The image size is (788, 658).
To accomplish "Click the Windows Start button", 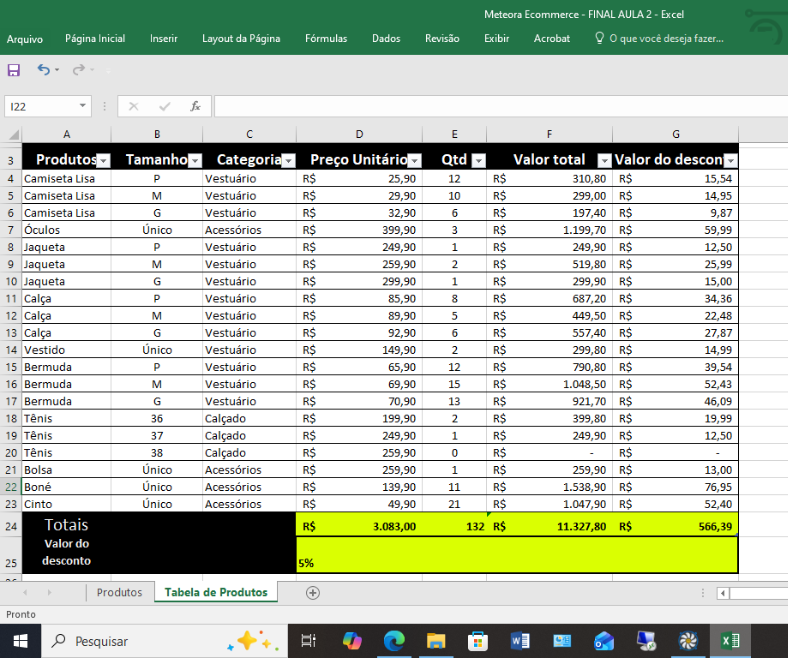I will tap(20, 641).
